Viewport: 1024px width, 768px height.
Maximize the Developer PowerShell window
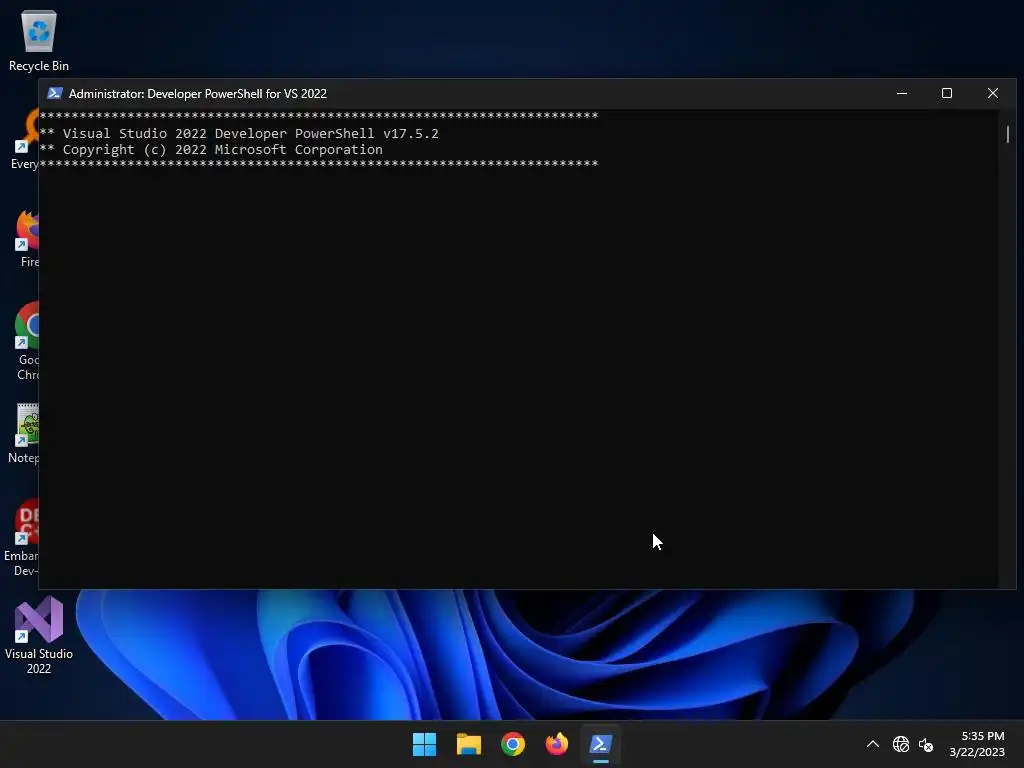tap(947, 93)
